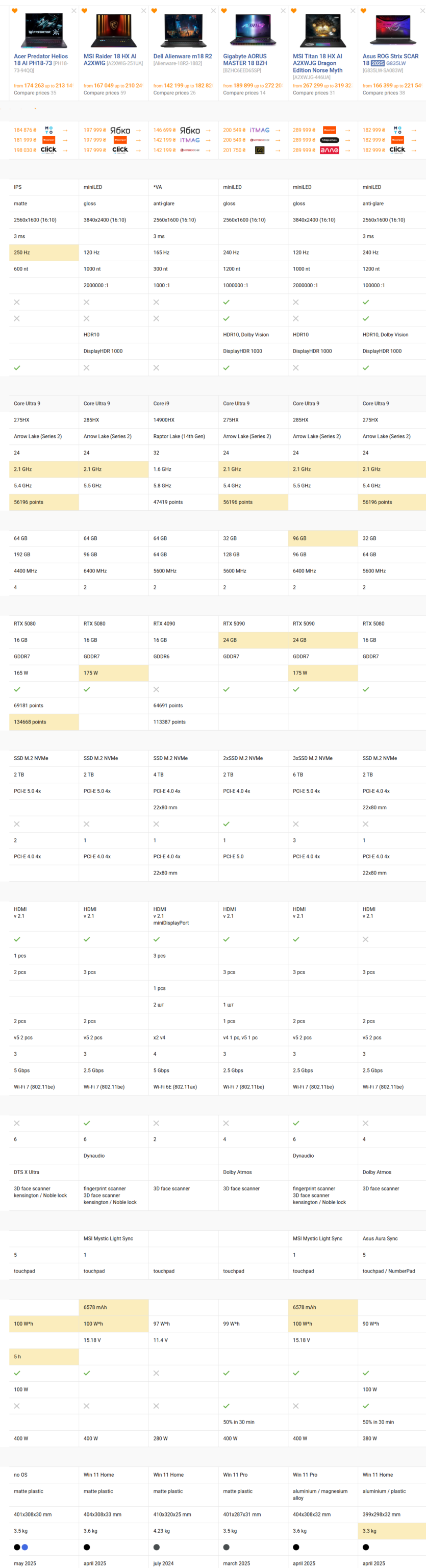The width and height of the screenshot is (426, 1568).
Task: Click Compare prices 14 under Gigabyte AORUS
Action: [244, 93]
